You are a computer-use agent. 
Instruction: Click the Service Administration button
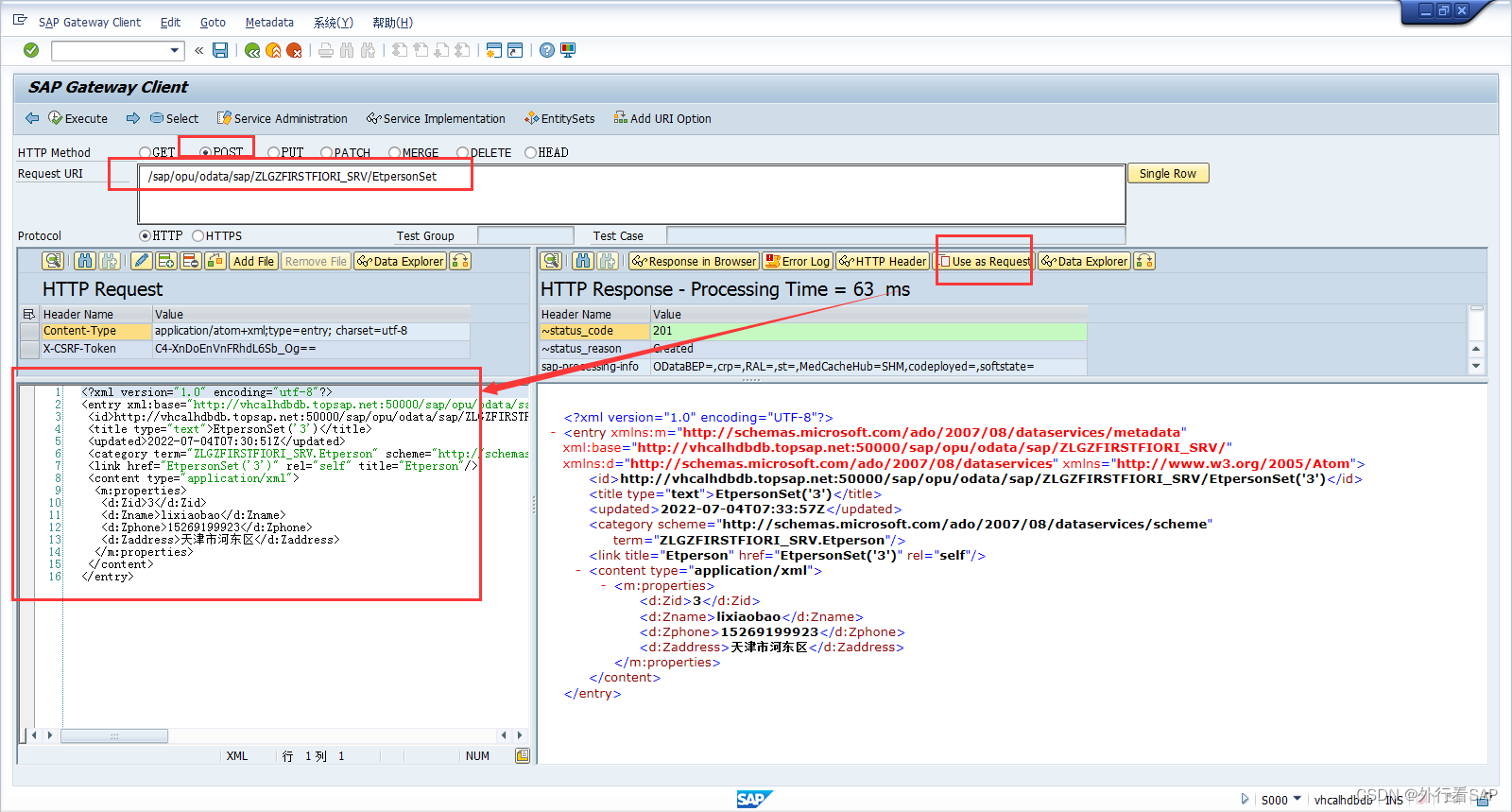tap(282, 118)
